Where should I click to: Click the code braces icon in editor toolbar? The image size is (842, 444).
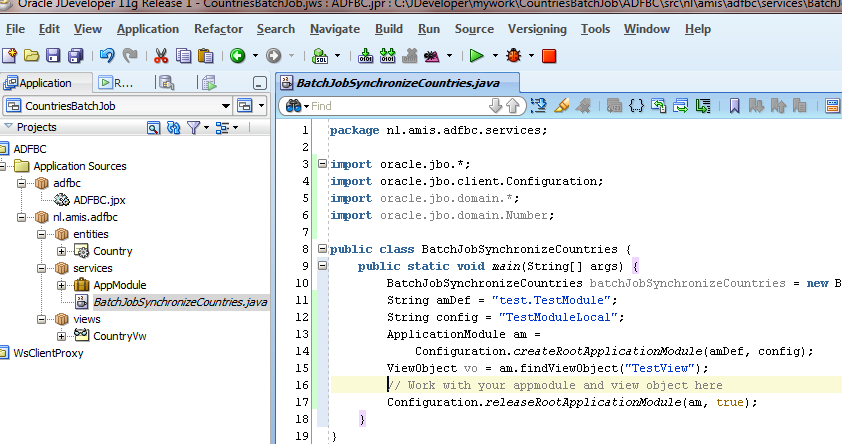(x=637, y=105)
